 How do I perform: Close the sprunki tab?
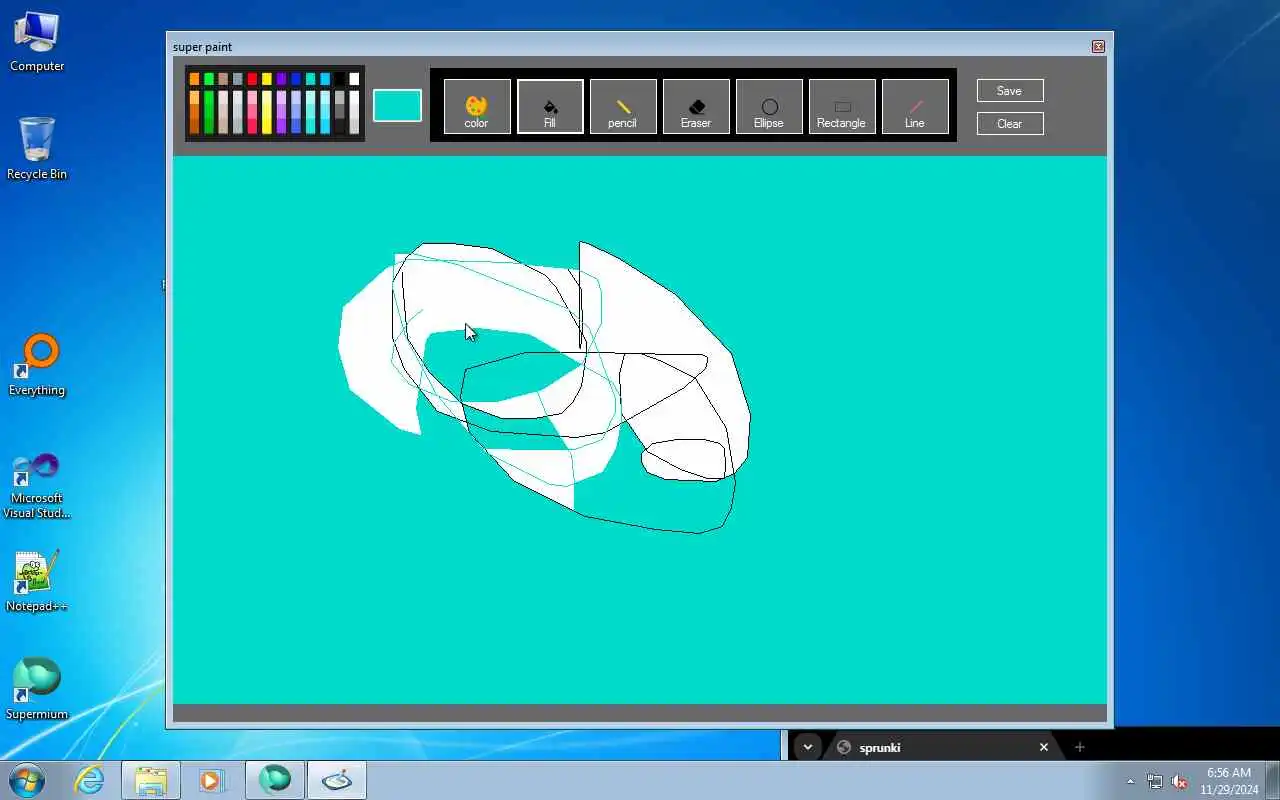[1043, 747]
